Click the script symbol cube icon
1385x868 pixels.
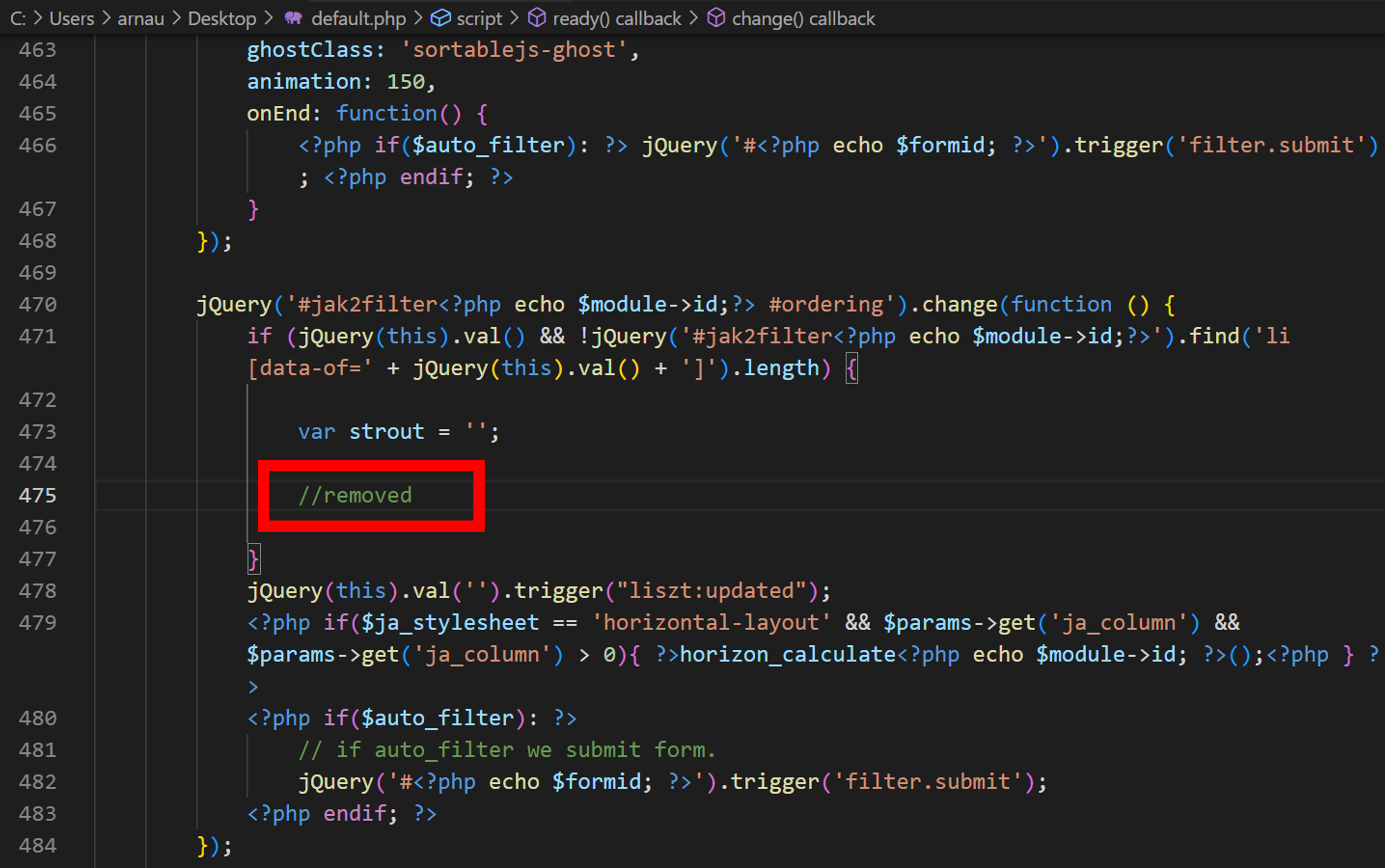(440, 19)
